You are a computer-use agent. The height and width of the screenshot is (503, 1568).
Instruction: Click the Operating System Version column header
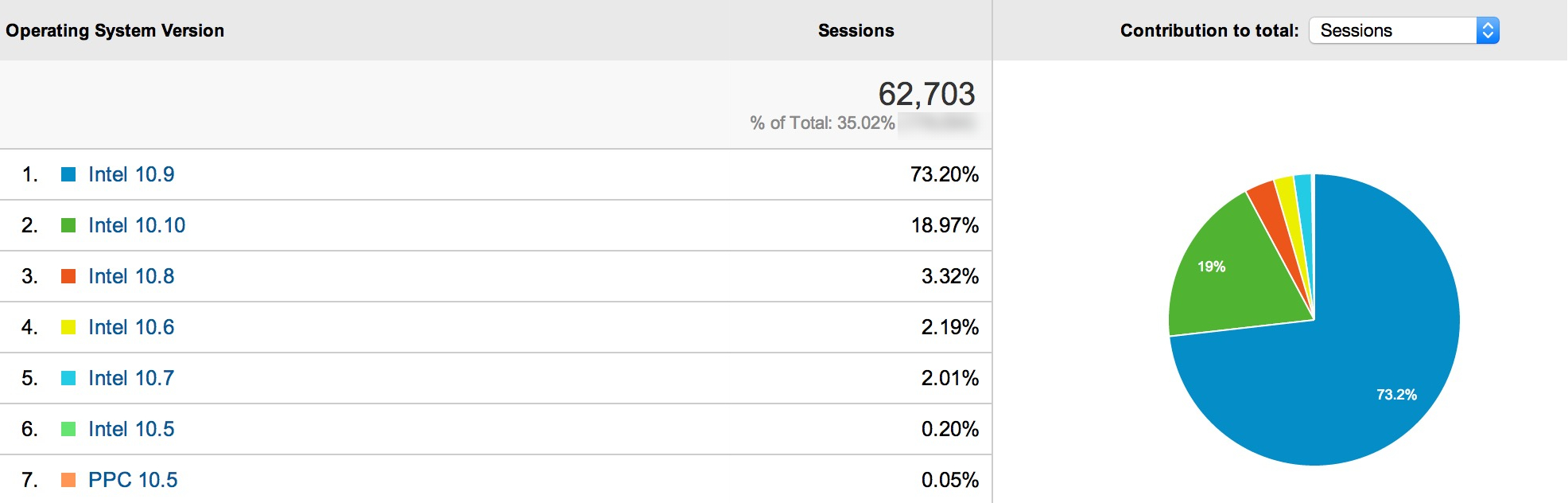pos(115,30)
